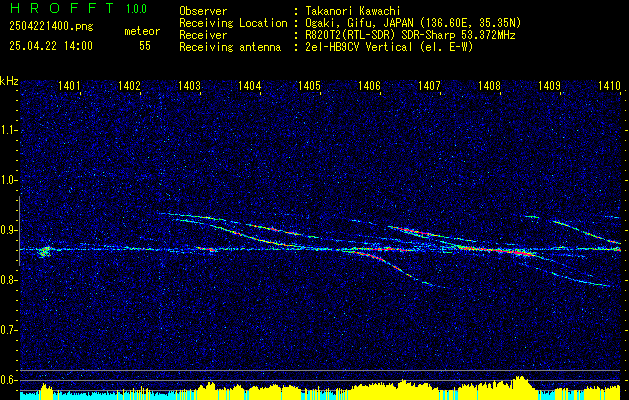Click the time axis marker 1410
Image resolution: width=629 pixels, height=400 pixels.
tap(609, 85)
